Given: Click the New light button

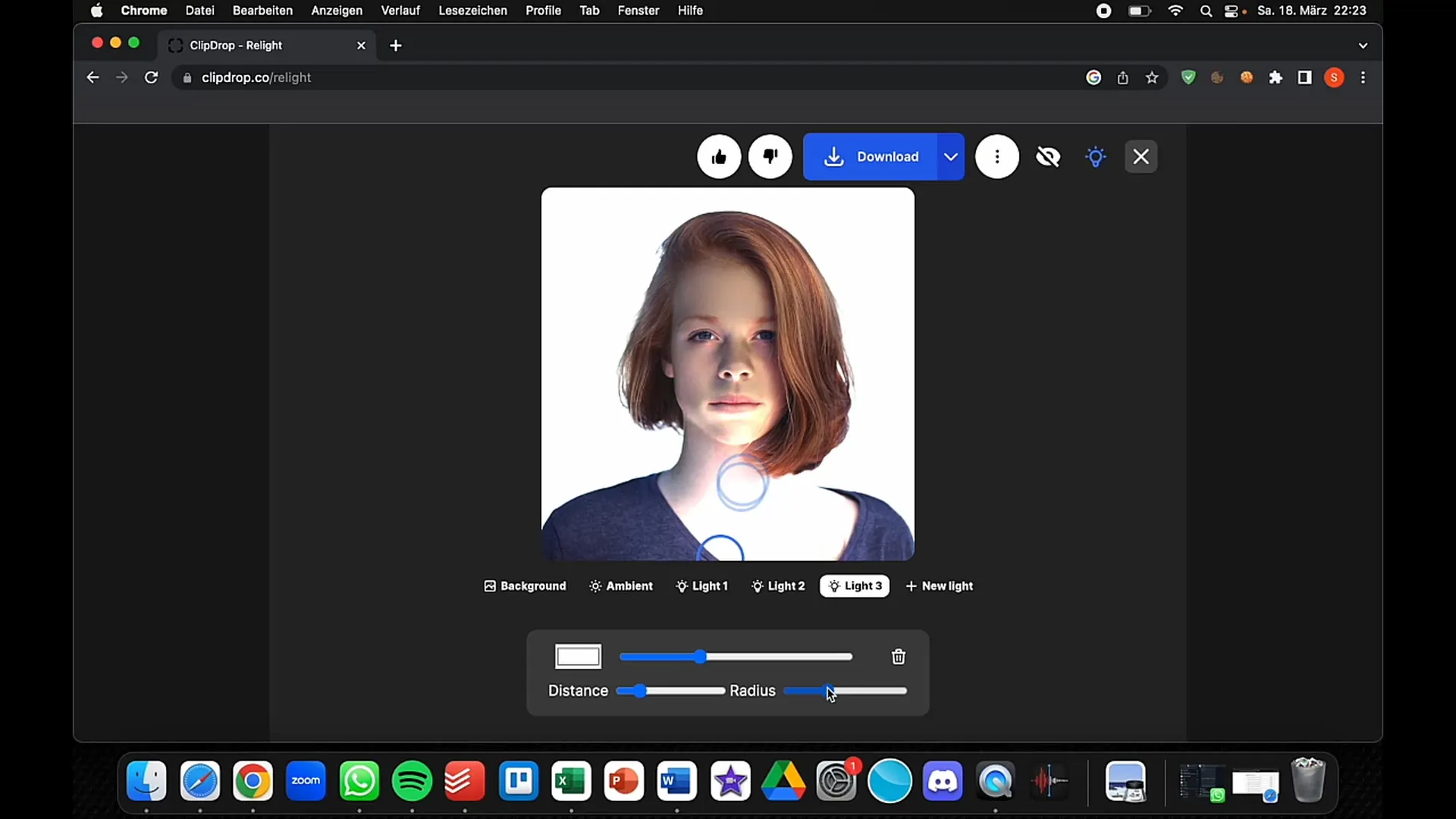Looking at the screenshot, I should pyautogui.click(x=938, y=585).
